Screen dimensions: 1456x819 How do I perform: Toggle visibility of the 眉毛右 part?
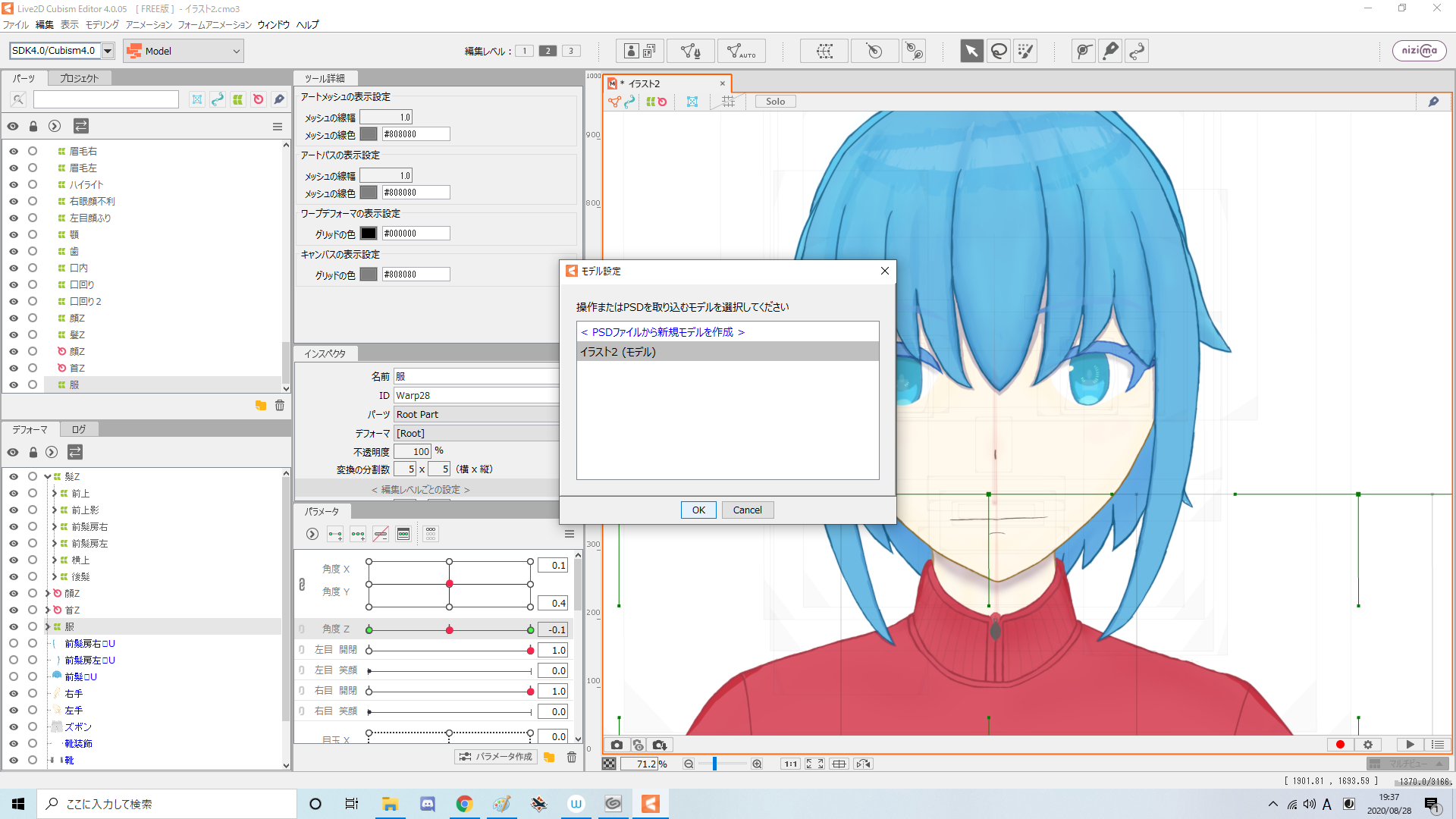point(13,151)
